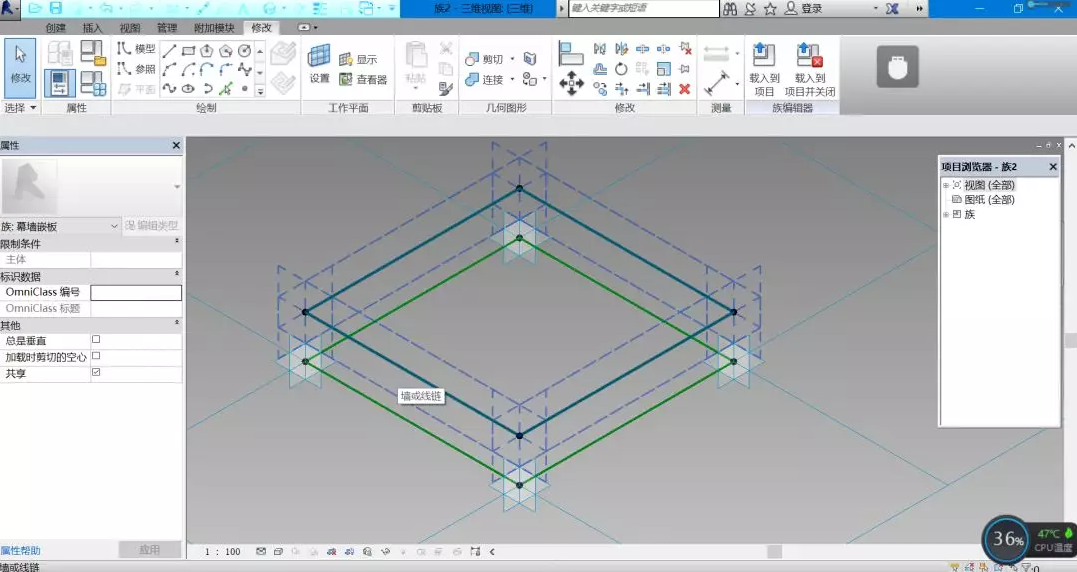Click the red Delete X icon

coord(685,89)
